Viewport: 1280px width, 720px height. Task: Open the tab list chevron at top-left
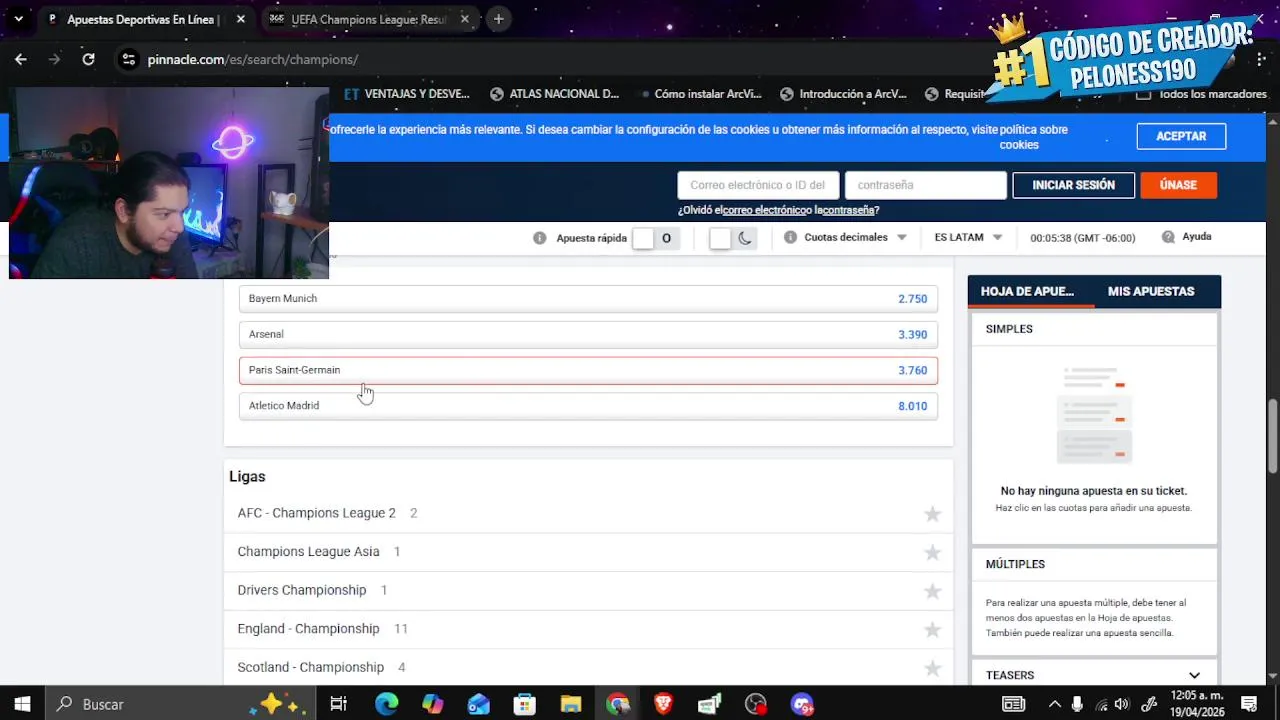(x=18, y=19)
